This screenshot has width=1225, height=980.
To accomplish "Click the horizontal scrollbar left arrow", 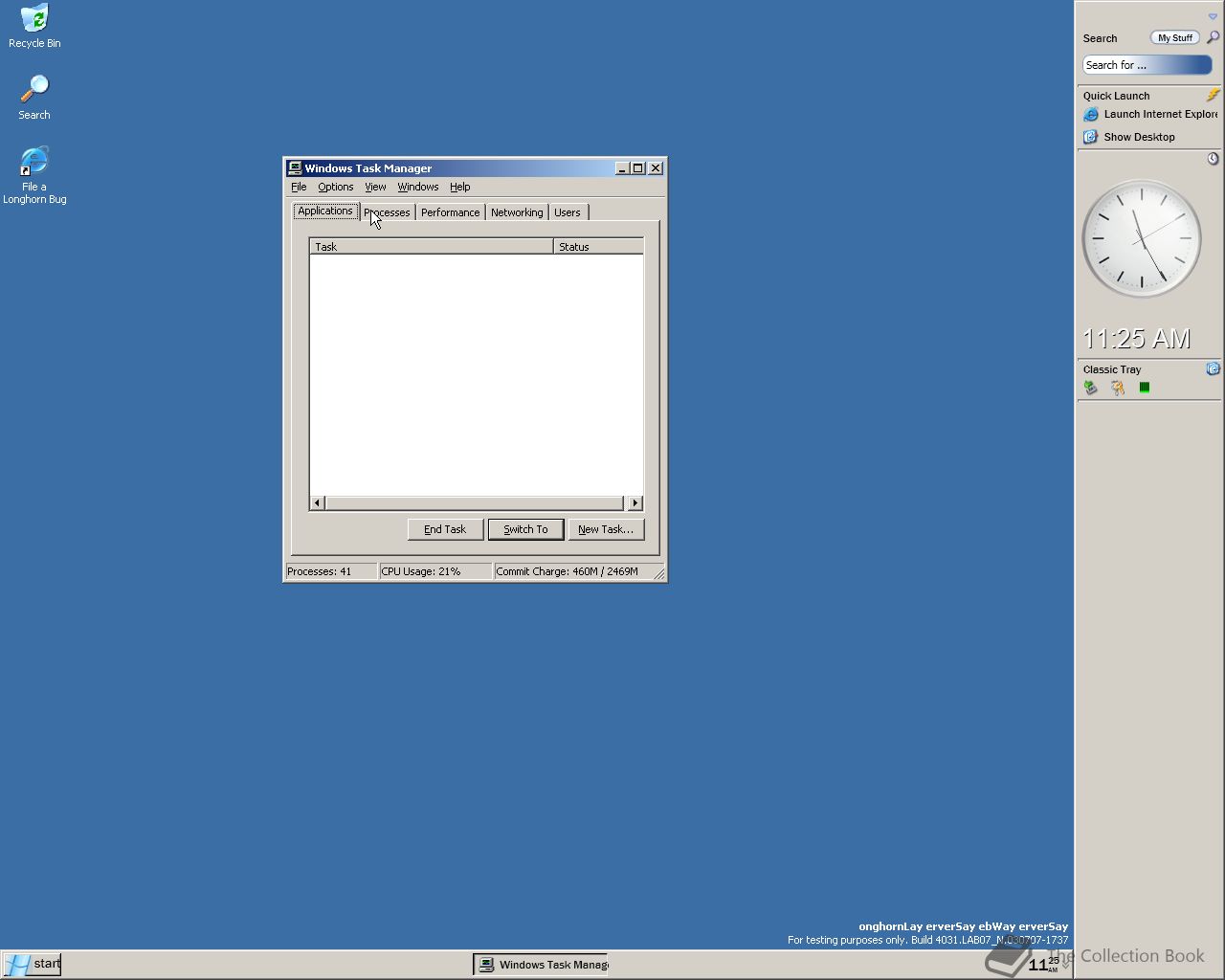I will click(x=318, y=503).
